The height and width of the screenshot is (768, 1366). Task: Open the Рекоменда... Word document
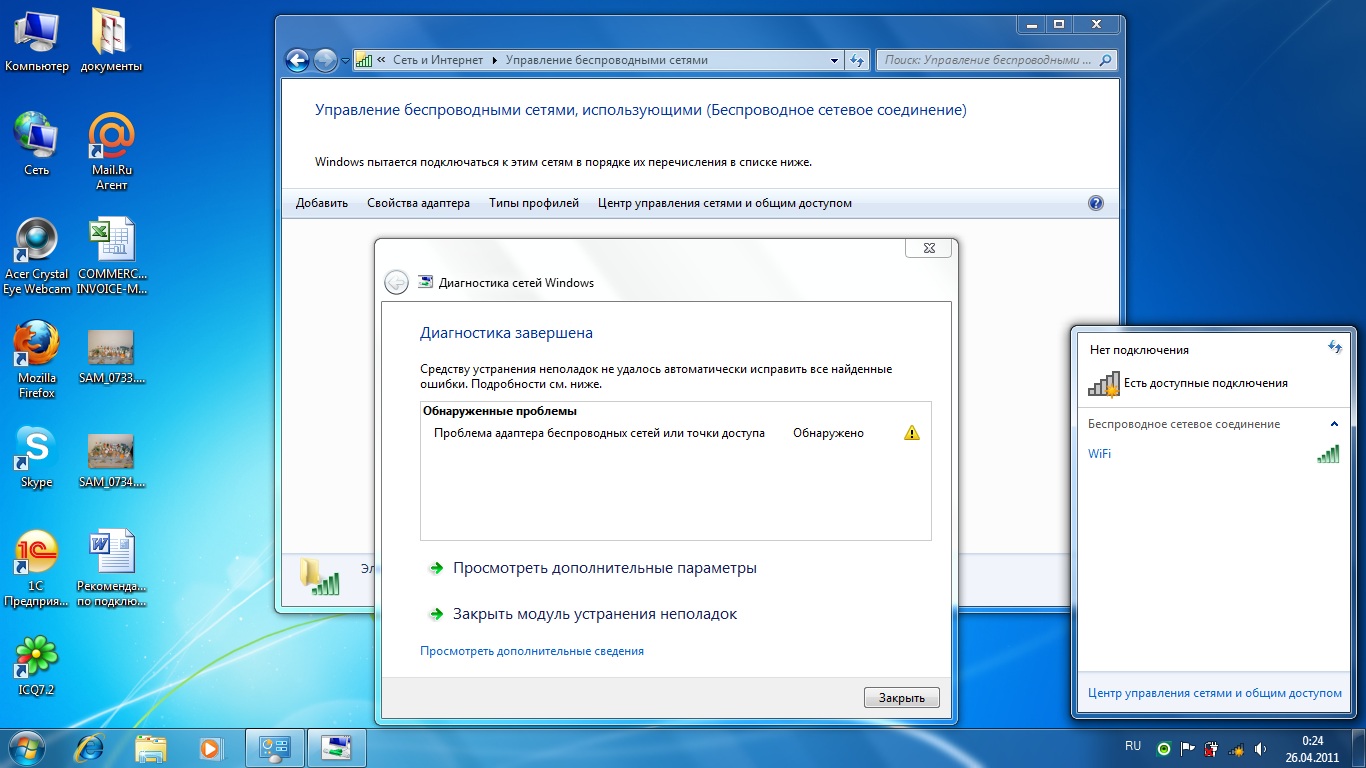pyautogui.click(x=111, y=568)
